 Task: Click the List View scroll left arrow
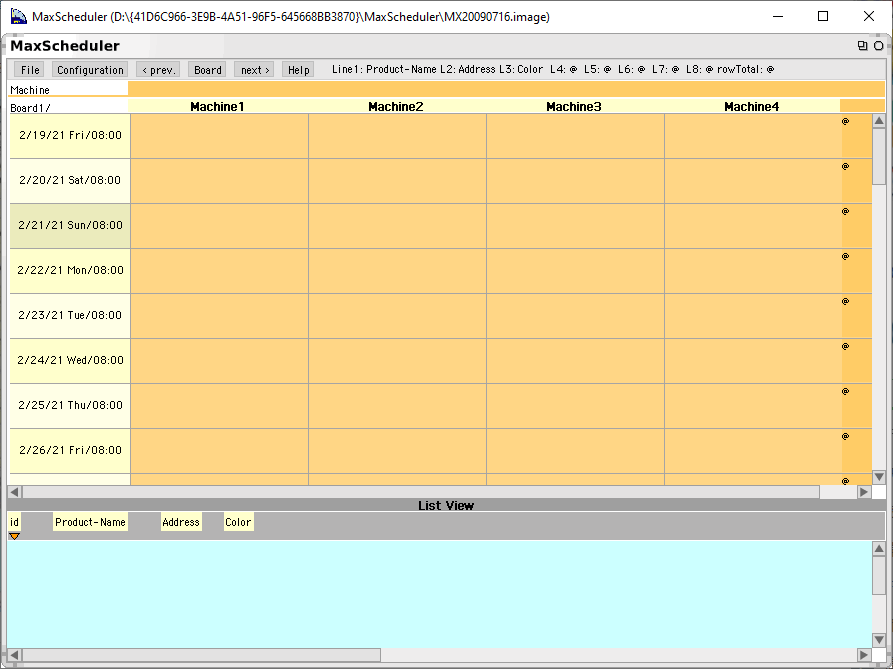coord(14,655)
